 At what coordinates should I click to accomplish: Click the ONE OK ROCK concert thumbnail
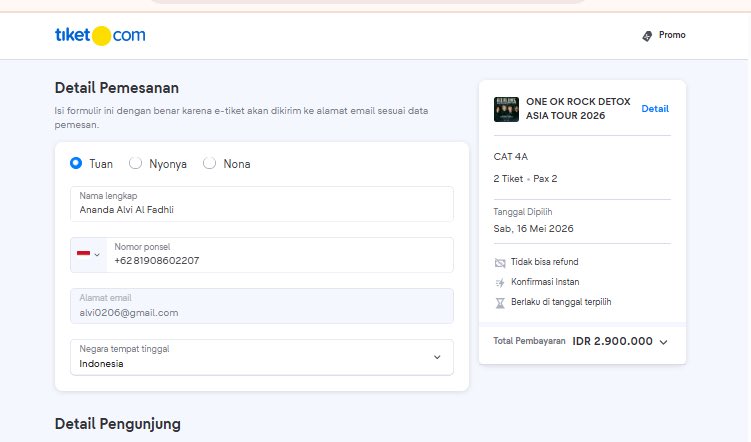click(x=506, y=109)
